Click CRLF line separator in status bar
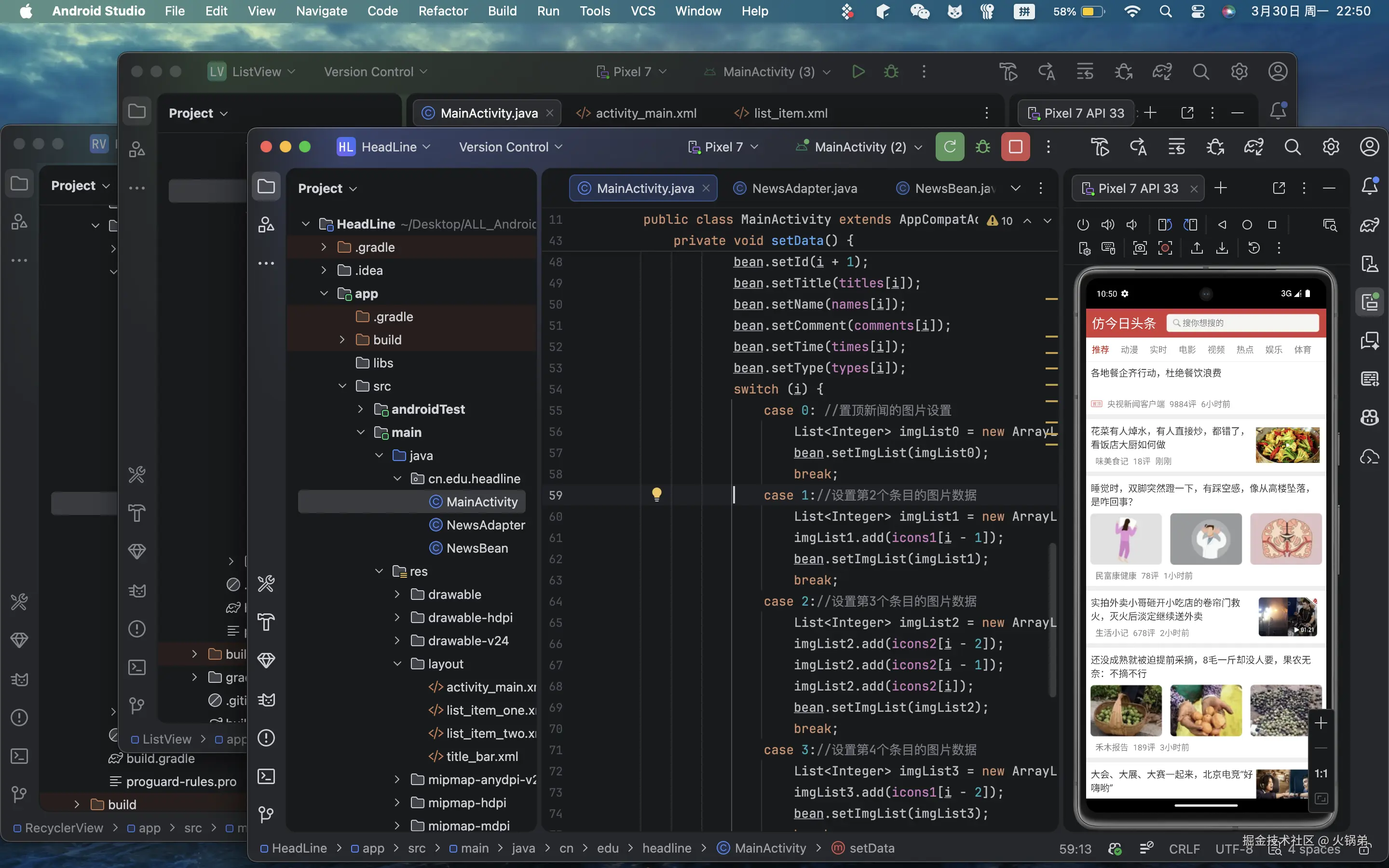1389x868 pixels. pyautogui.click(x=1184, y=849)
